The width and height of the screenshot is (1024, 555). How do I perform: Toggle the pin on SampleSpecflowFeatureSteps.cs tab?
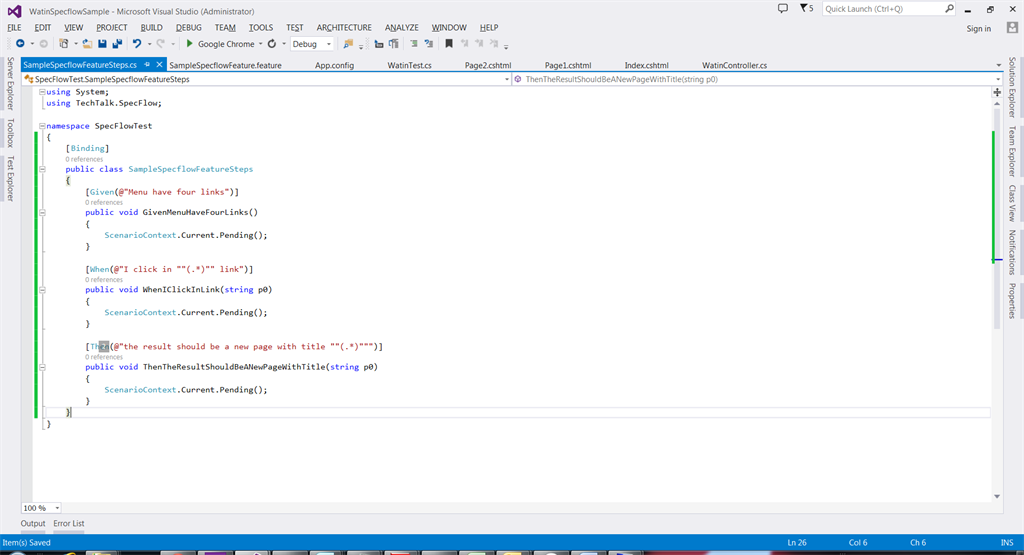coord(147,65)
